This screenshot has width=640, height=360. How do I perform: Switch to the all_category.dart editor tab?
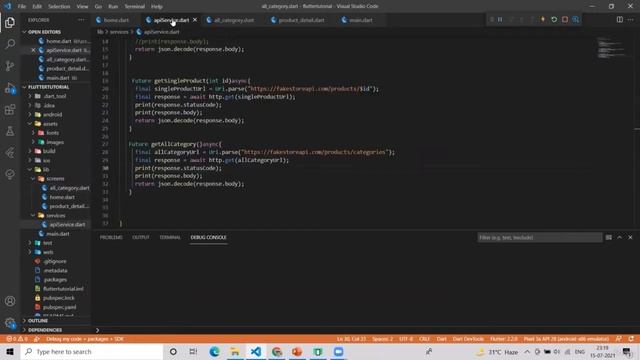click(x=233, y=20)
